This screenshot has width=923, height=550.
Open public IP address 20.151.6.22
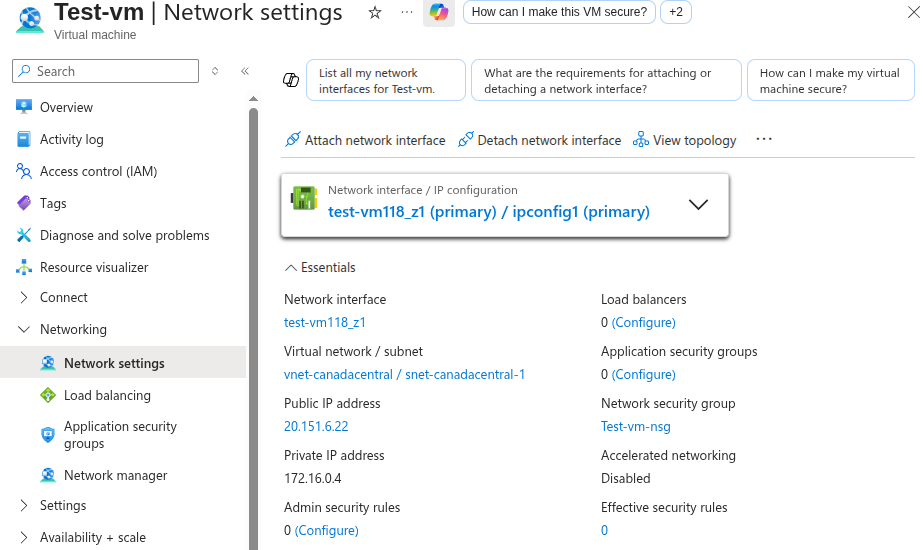point(316,426)
